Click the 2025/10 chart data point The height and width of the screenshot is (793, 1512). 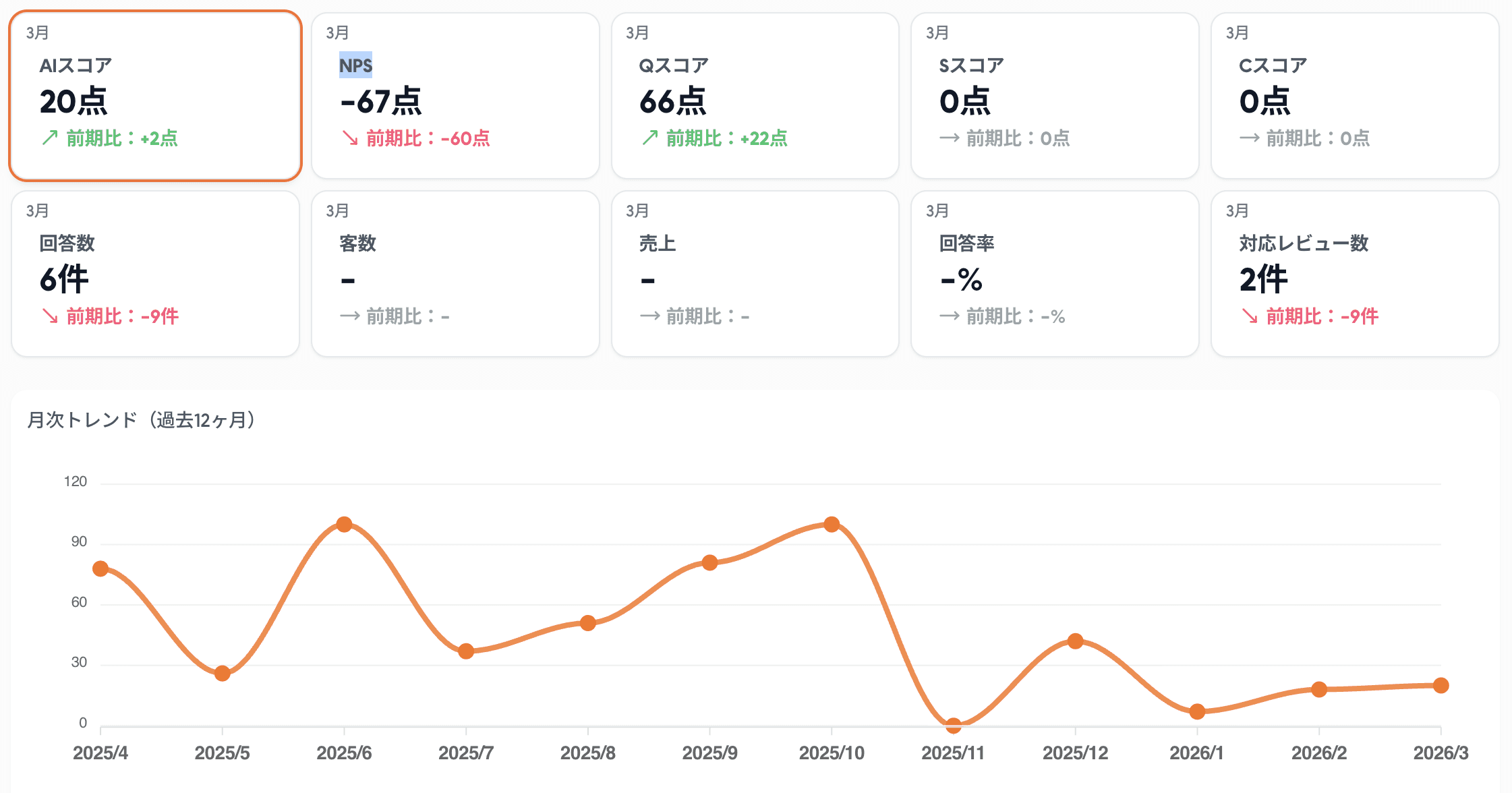coord(832,524)
